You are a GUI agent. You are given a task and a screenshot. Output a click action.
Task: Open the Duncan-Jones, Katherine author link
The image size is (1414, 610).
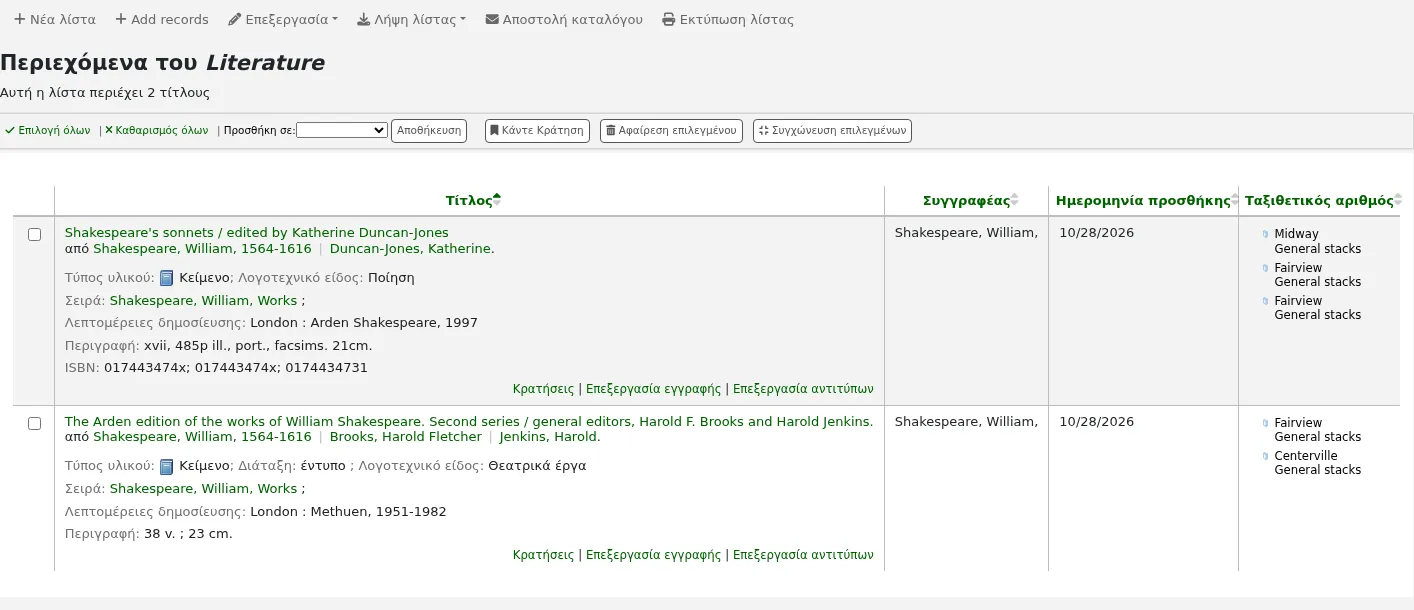412,248
